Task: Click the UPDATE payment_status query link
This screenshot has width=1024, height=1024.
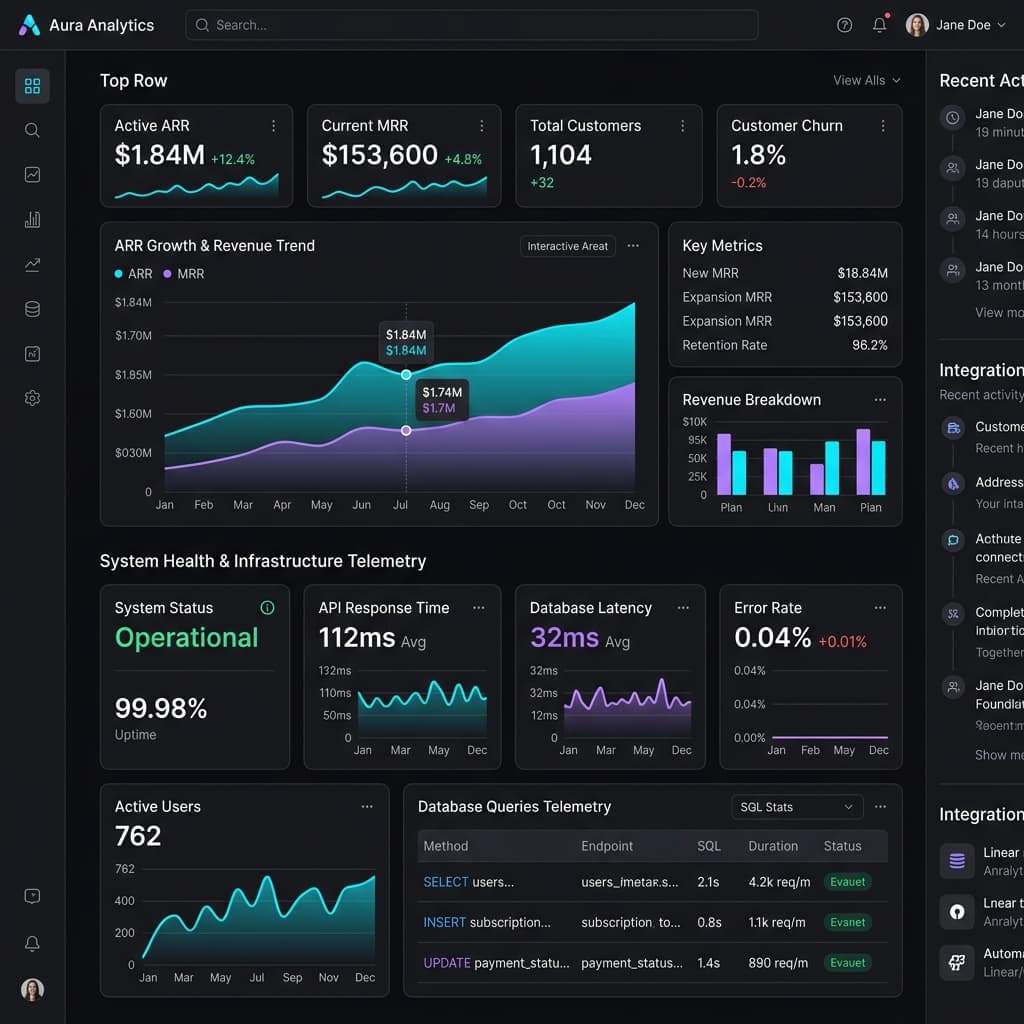Action: 496,963
